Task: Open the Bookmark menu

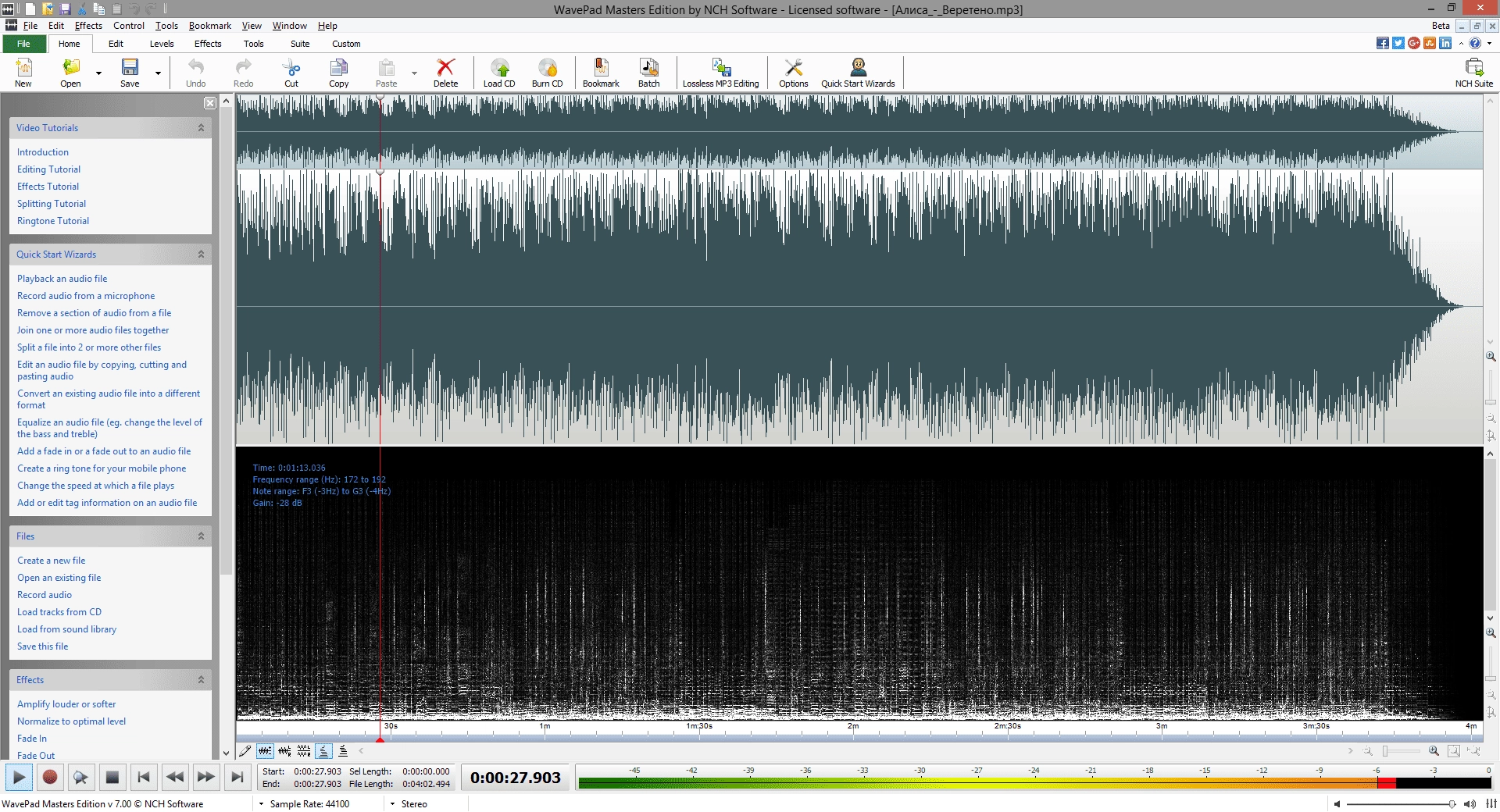Action: pyautogui.click(x=210, y=26)
